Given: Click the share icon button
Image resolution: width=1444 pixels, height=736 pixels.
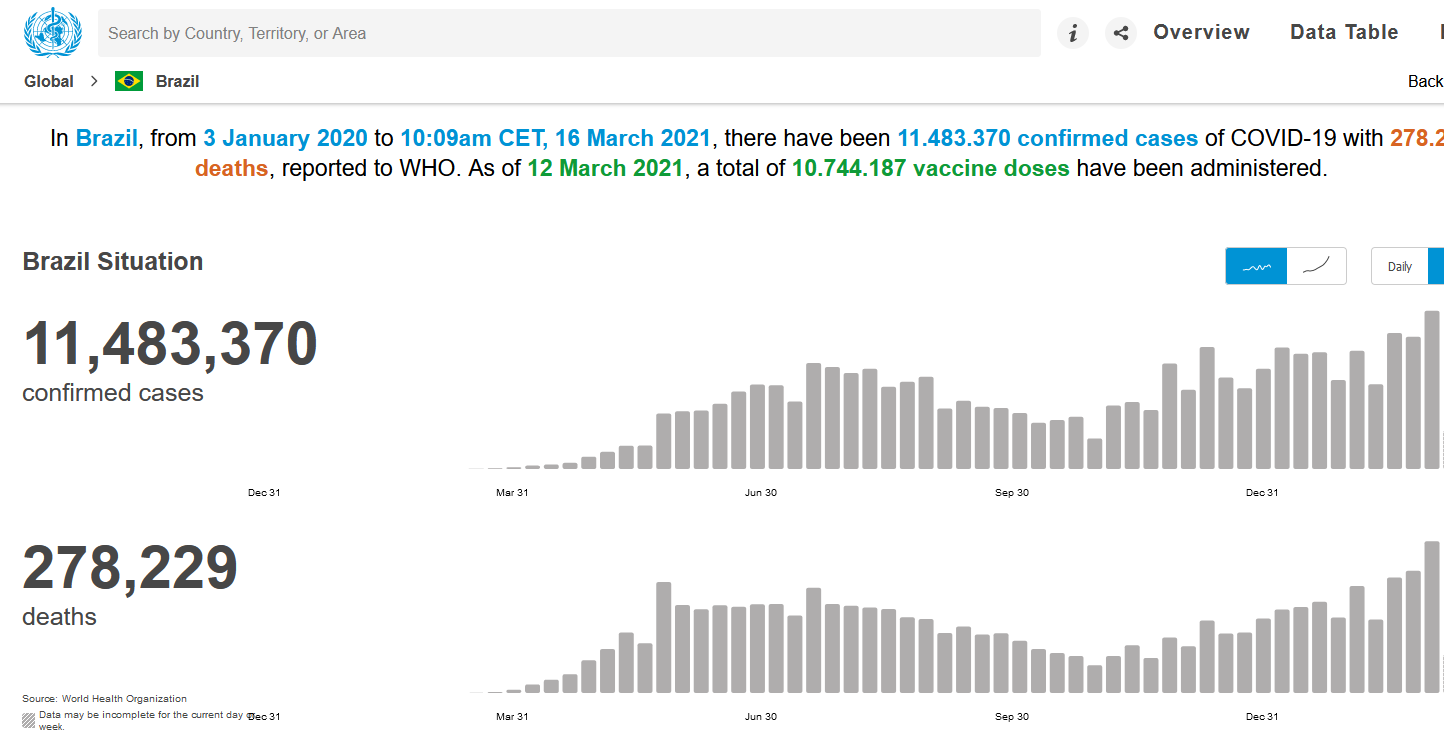Looking at the screenshot, I should [1121, 33].
